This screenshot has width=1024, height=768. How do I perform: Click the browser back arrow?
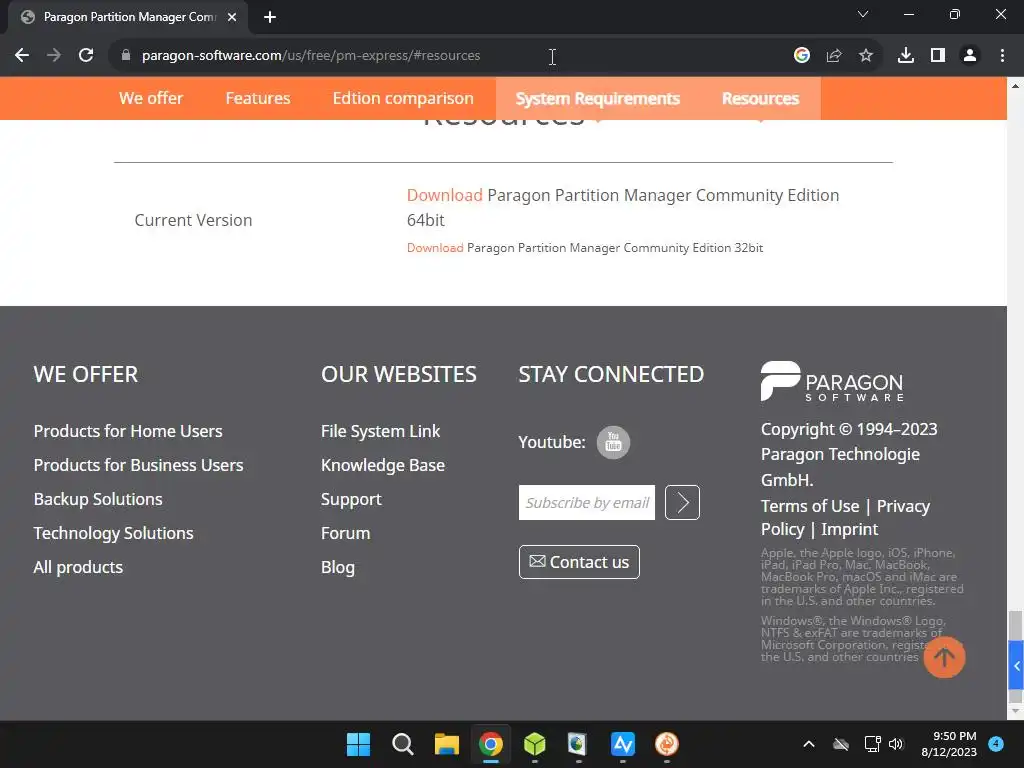(22, 56)
